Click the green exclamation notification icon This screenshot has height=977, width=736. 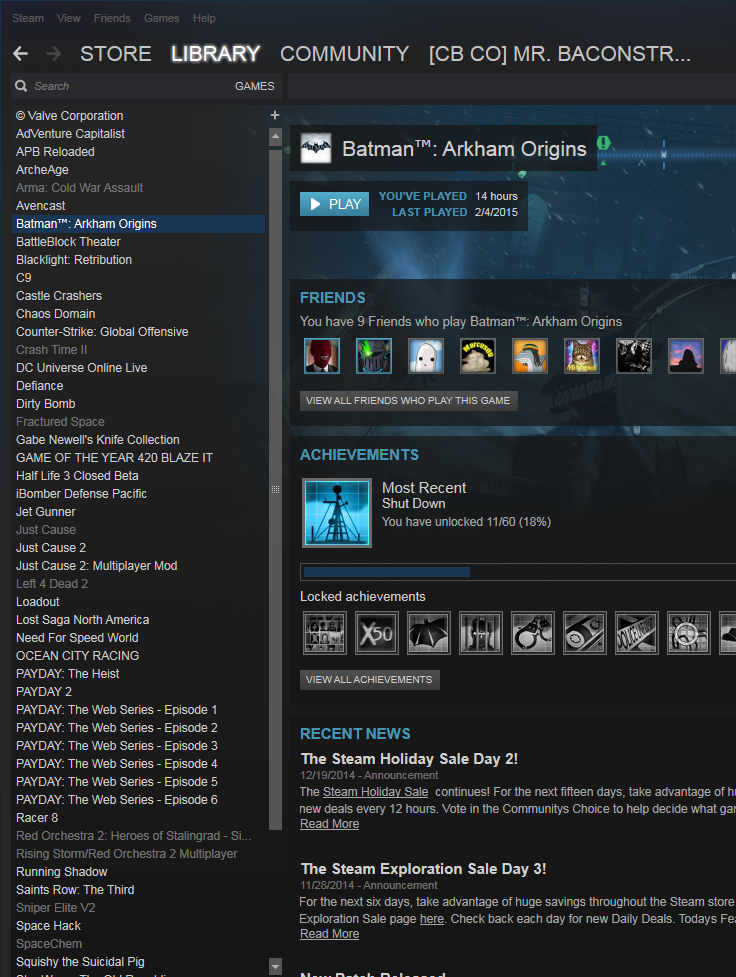click(603, 143)
